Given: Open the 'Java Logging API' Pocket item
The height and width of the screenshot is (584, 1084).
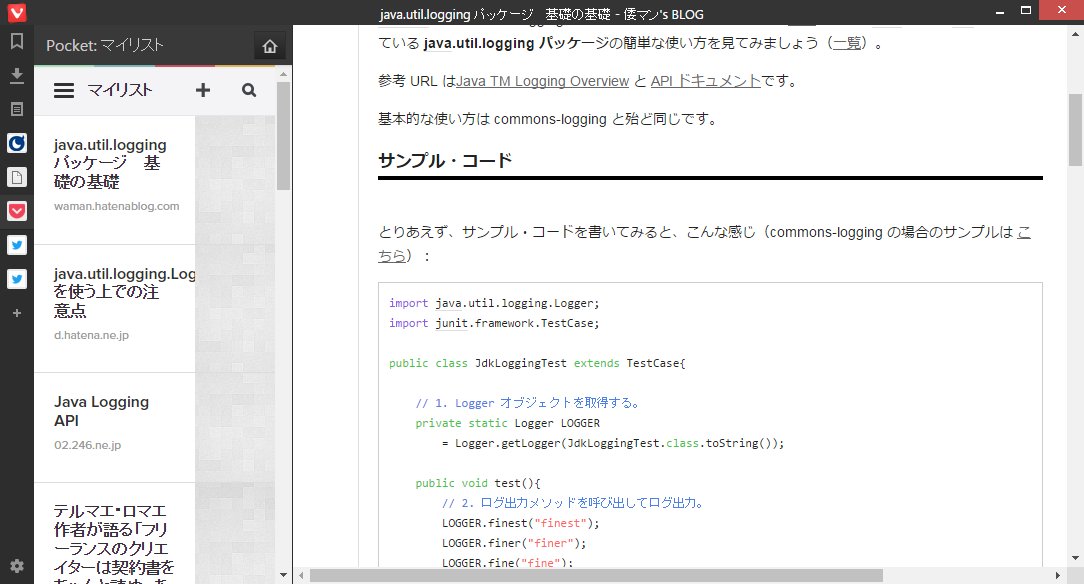Looking at the screenshot, I should pyautogui.click(x=102, y=411).
